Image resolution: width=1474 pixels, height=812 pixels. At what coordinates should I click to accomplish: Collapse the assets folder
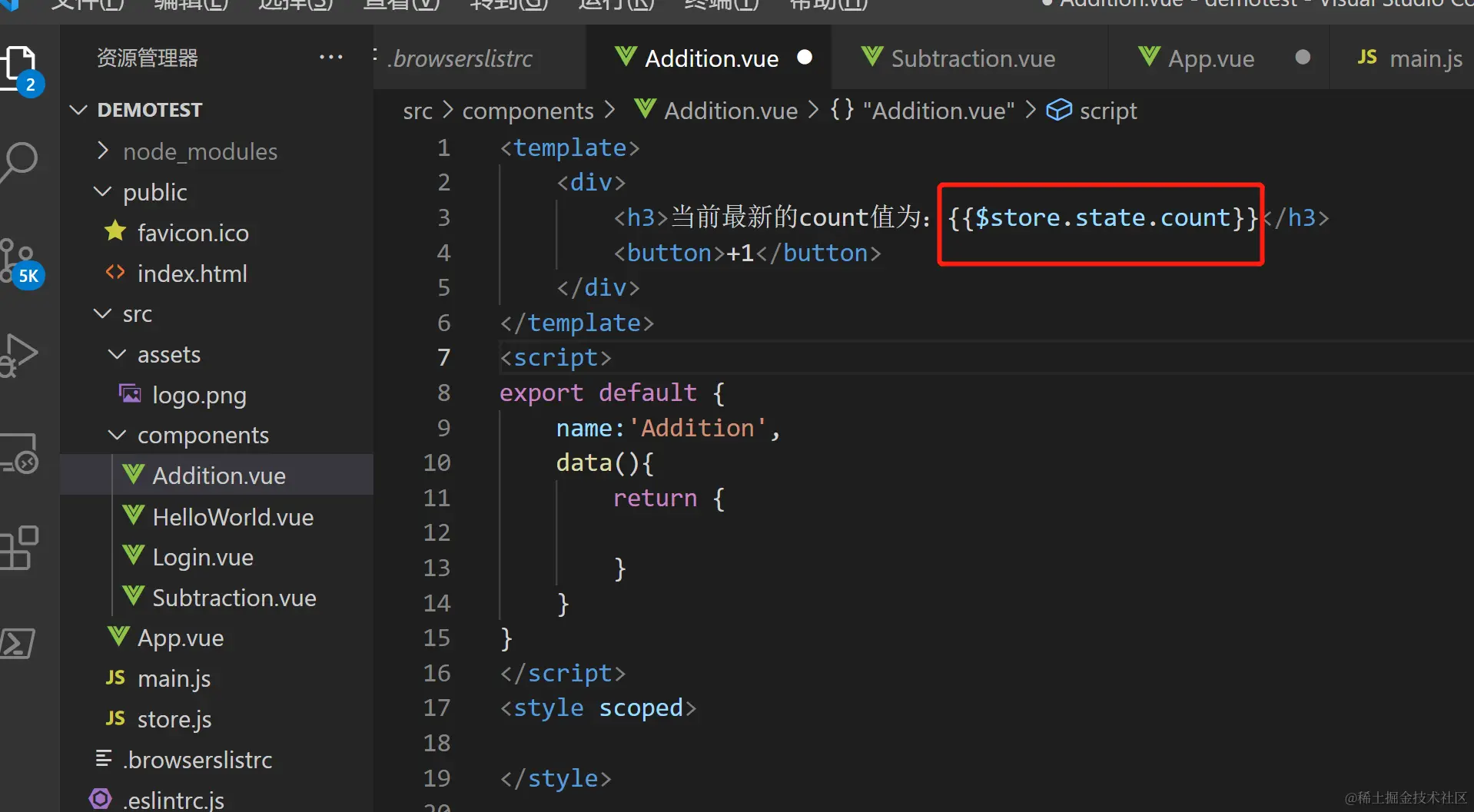pyautogui.click(x=117, y=354)
